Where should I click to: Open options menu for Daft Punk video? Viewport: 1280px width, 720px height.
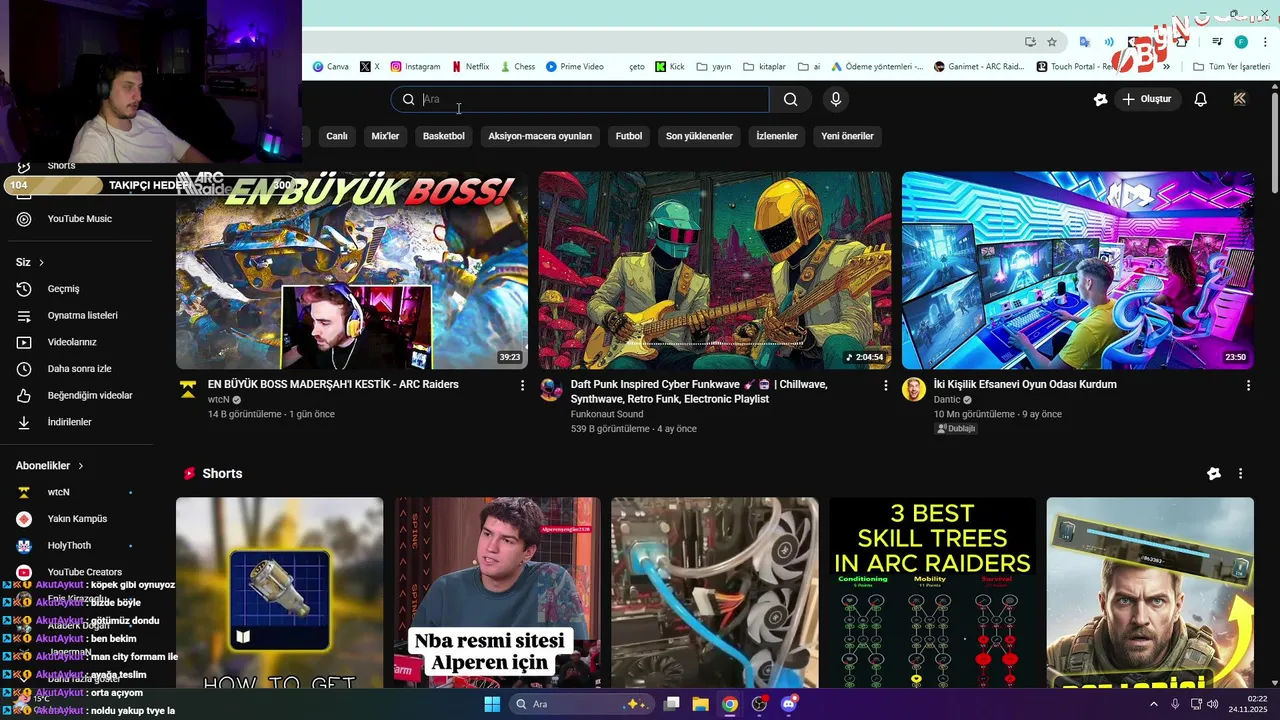coord(885,385)
